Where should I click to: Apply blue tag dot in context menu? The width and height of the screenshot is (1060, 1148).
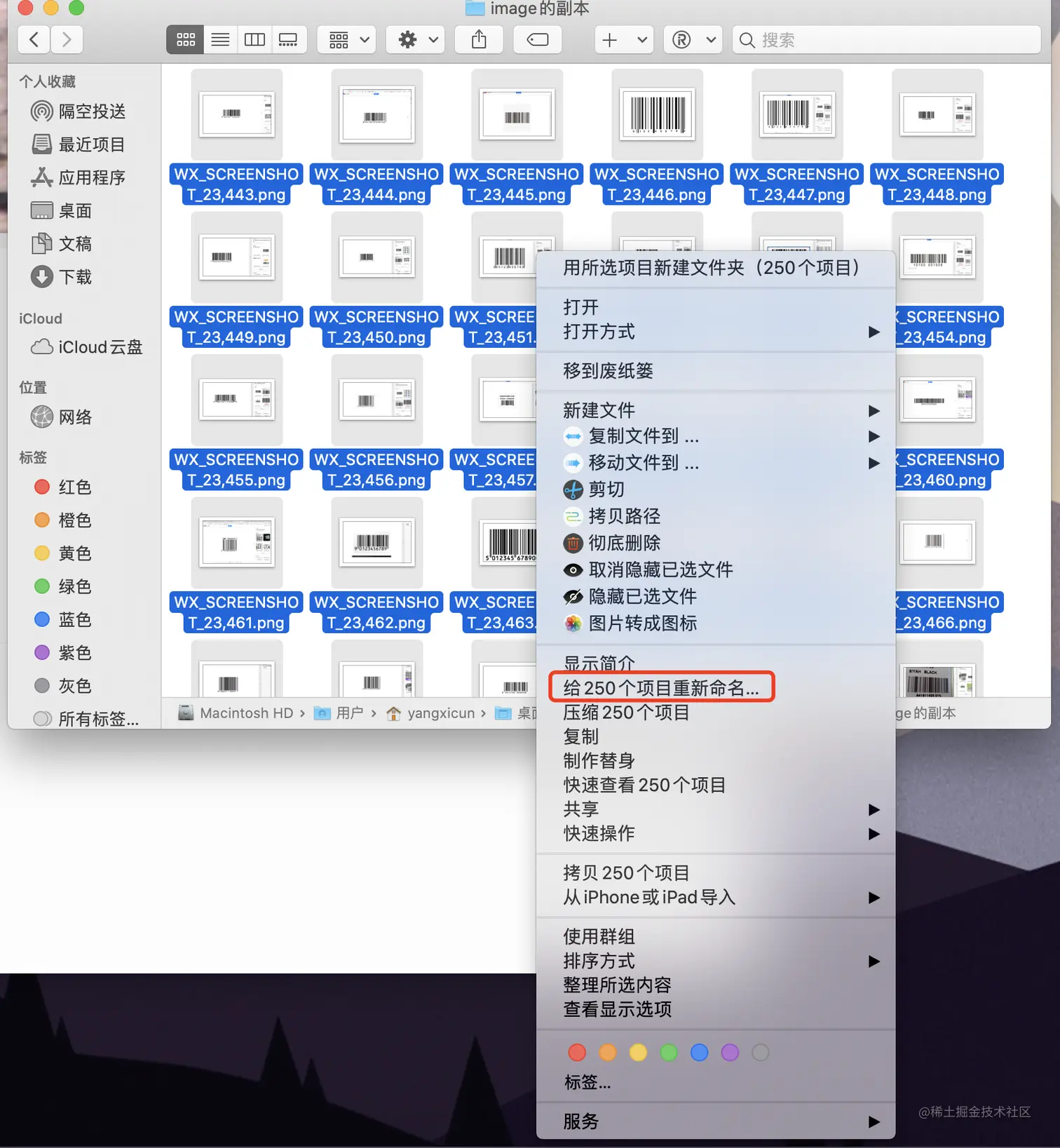[699, 1052]
